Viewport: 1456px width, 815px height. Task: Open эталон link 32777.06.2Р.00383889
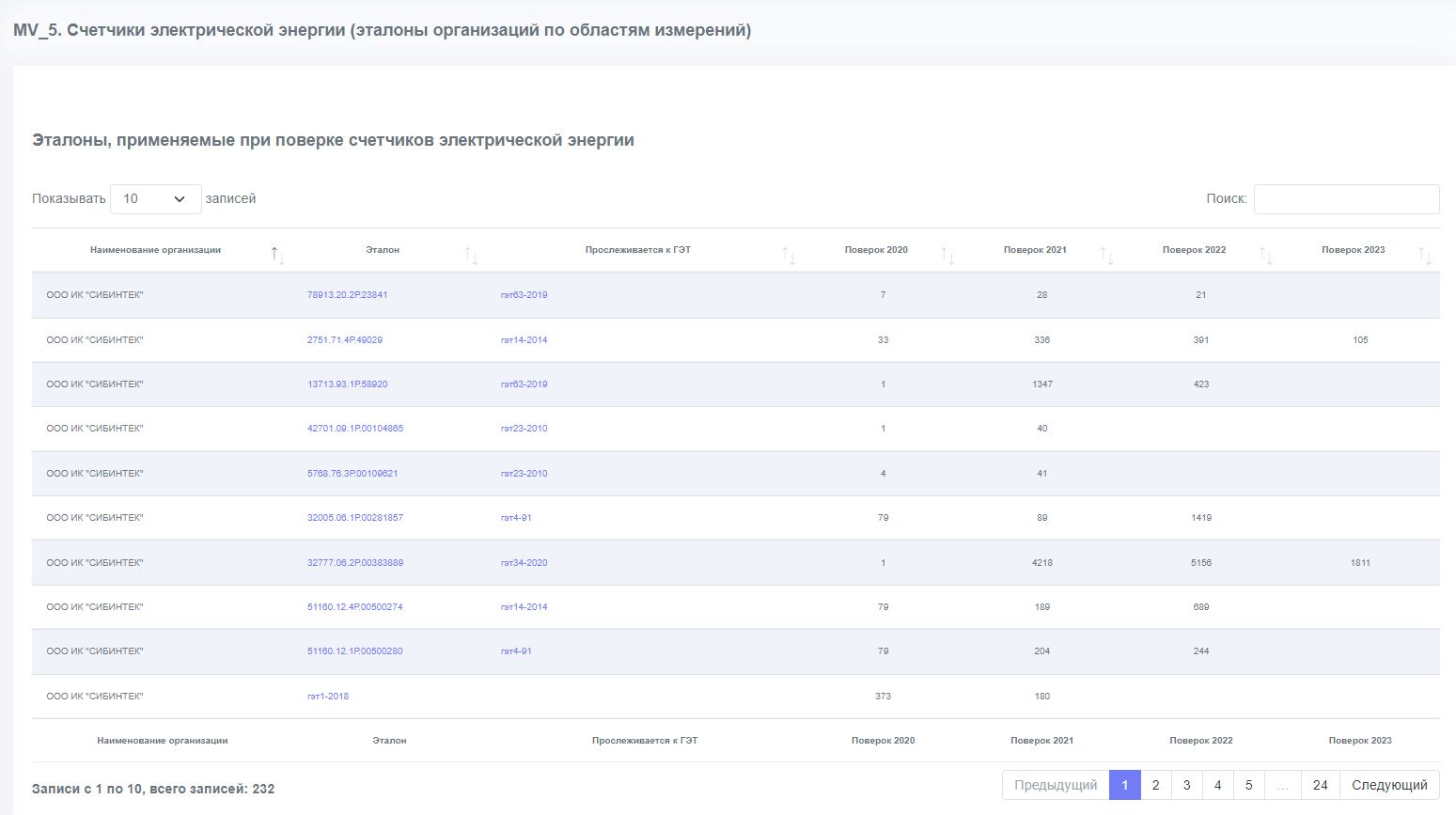point(355,563)
